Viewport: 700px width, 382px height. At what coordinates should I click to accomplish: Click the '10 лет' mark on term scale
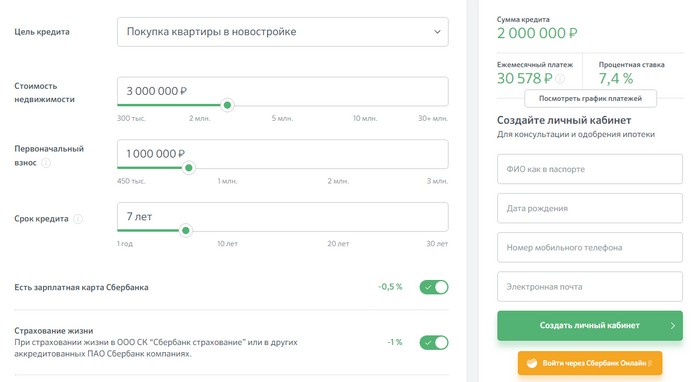[227, 244]
